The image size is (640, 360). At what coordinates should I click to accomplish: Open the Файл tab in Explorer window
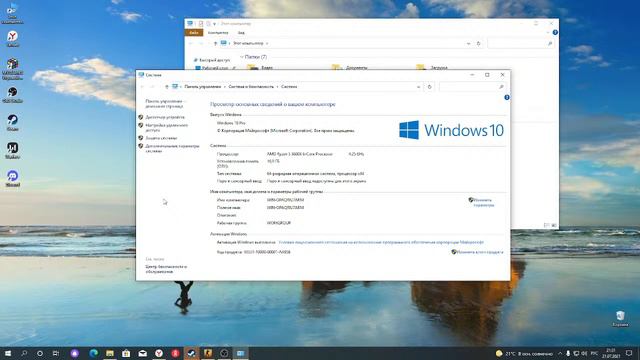[194, 33]
